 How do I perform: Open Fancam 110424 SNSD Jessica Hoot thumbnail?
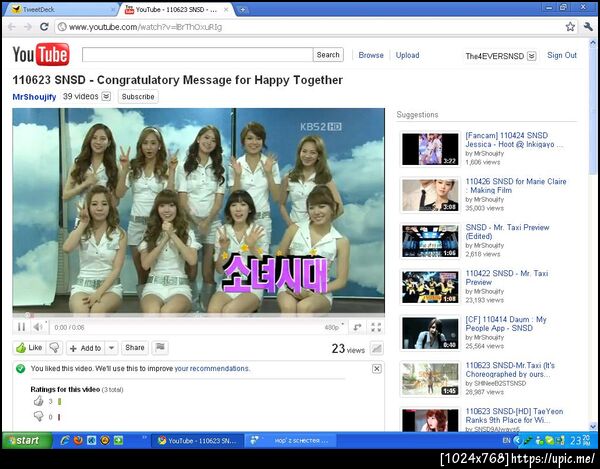tap(430, 149)
